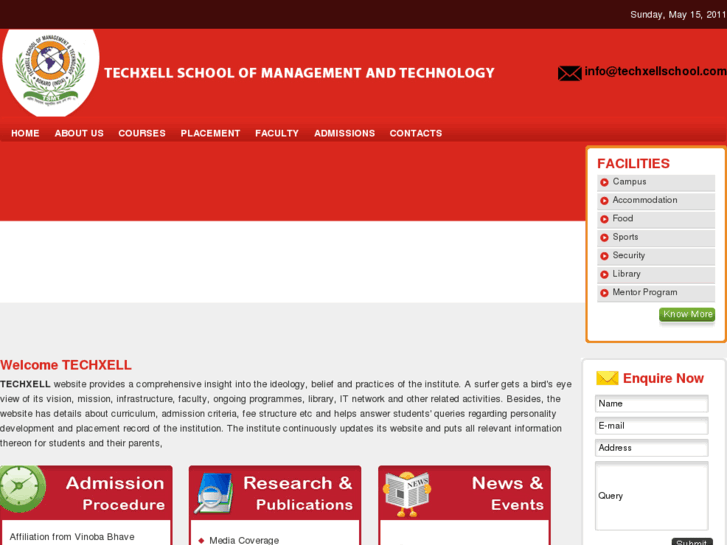This screenshot has height=545, width=727.
Task: Click the red bullet icon beside Mentor Program
Action: [604, 293]
